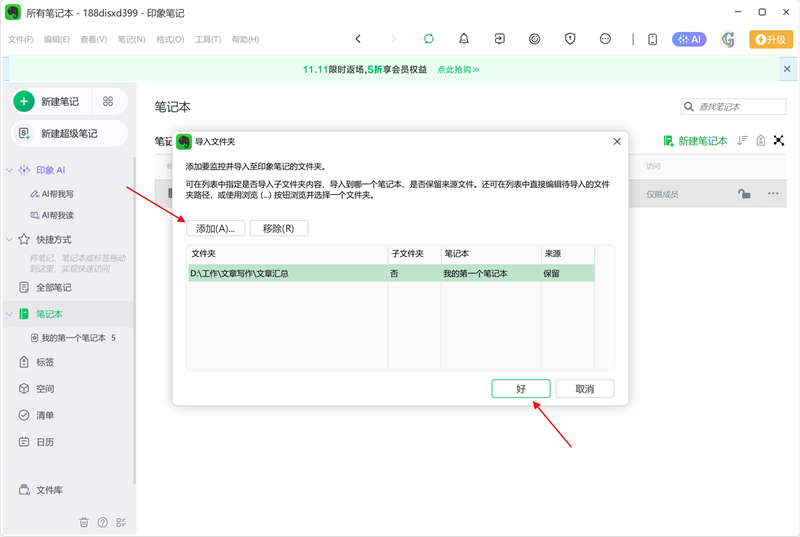Viewport: 800px width, 537px height.
Task: Open the 编辑(E) menu
Action: tap(57, 39)
